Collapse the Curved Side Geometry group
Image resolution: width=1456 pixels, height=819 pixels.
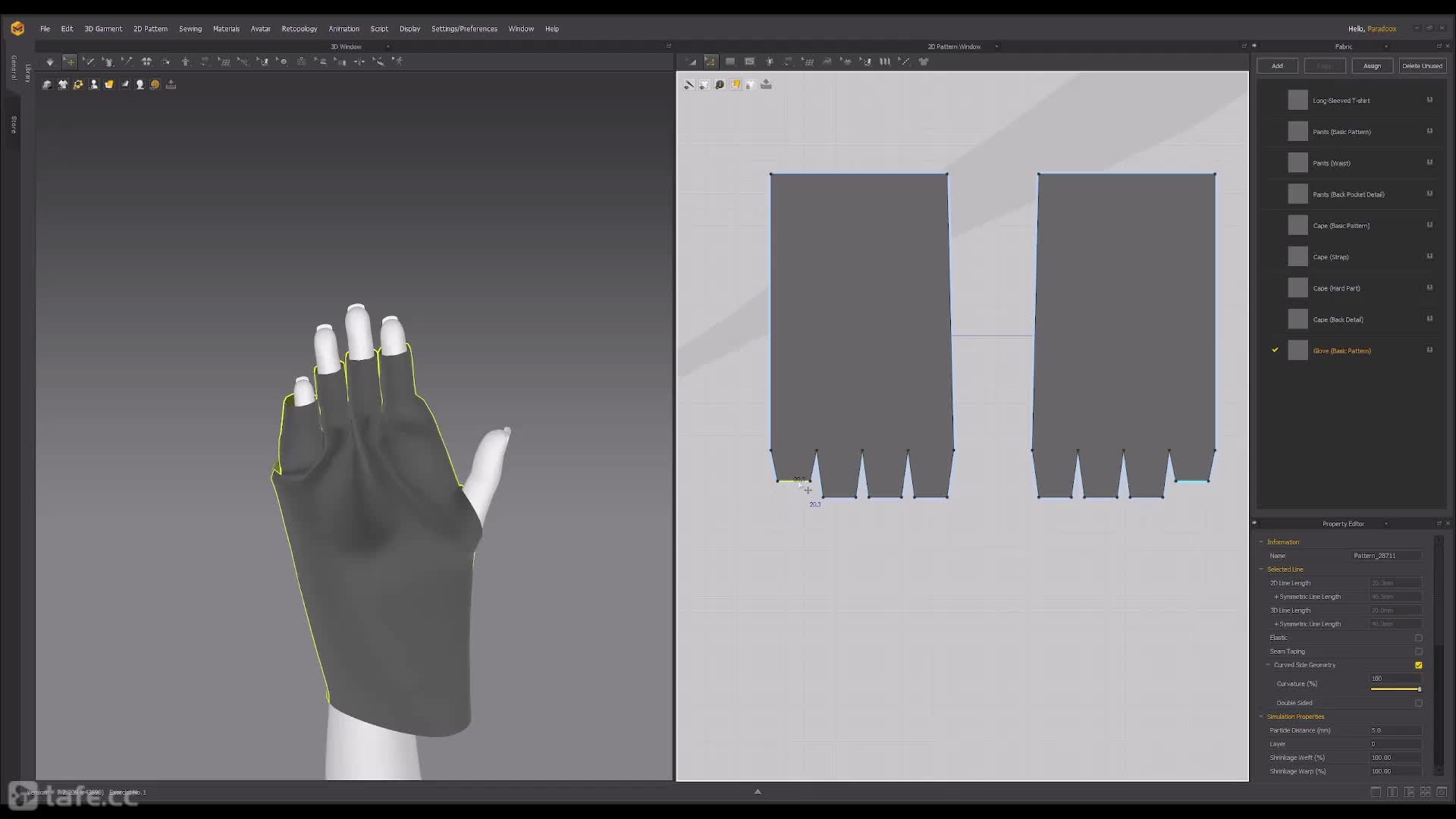tap(1268, 665)
